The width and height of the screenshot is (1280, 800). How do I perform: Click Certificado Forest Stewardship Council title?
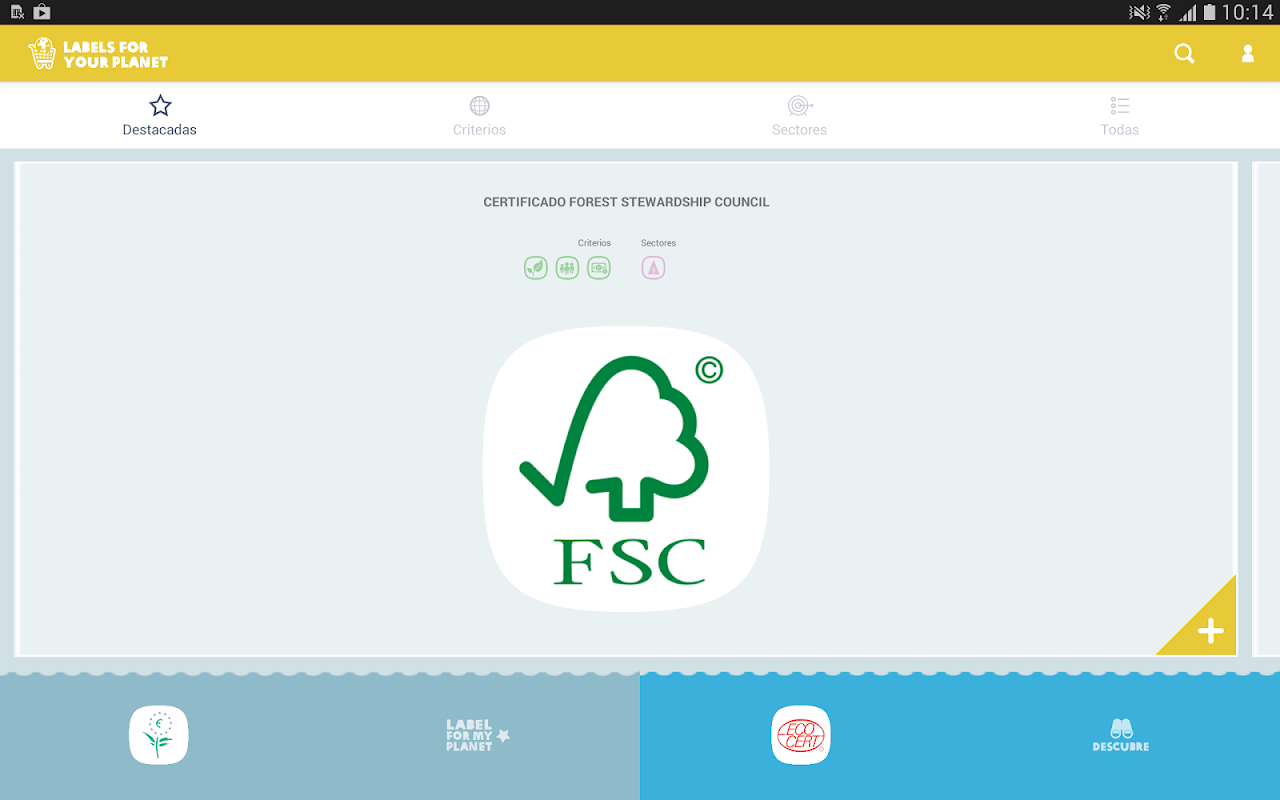tap(626, 202)
